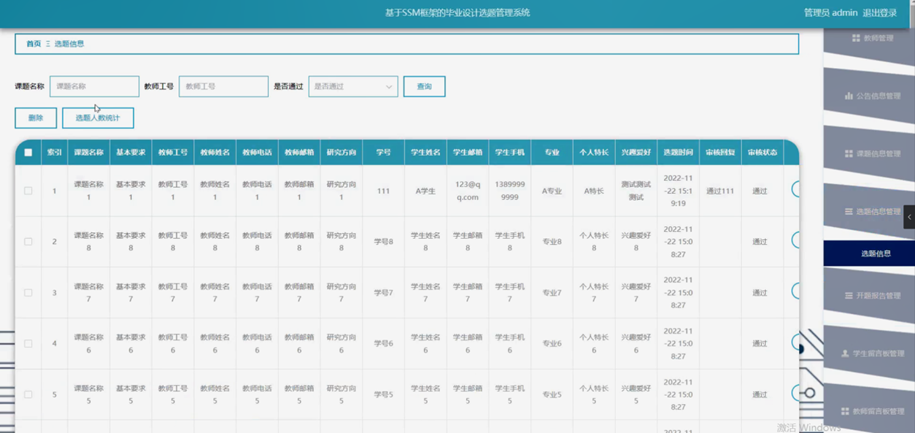Click the grid icon beside 教师管理
Screen dimensions: 915x433
[x=856, y=38]
